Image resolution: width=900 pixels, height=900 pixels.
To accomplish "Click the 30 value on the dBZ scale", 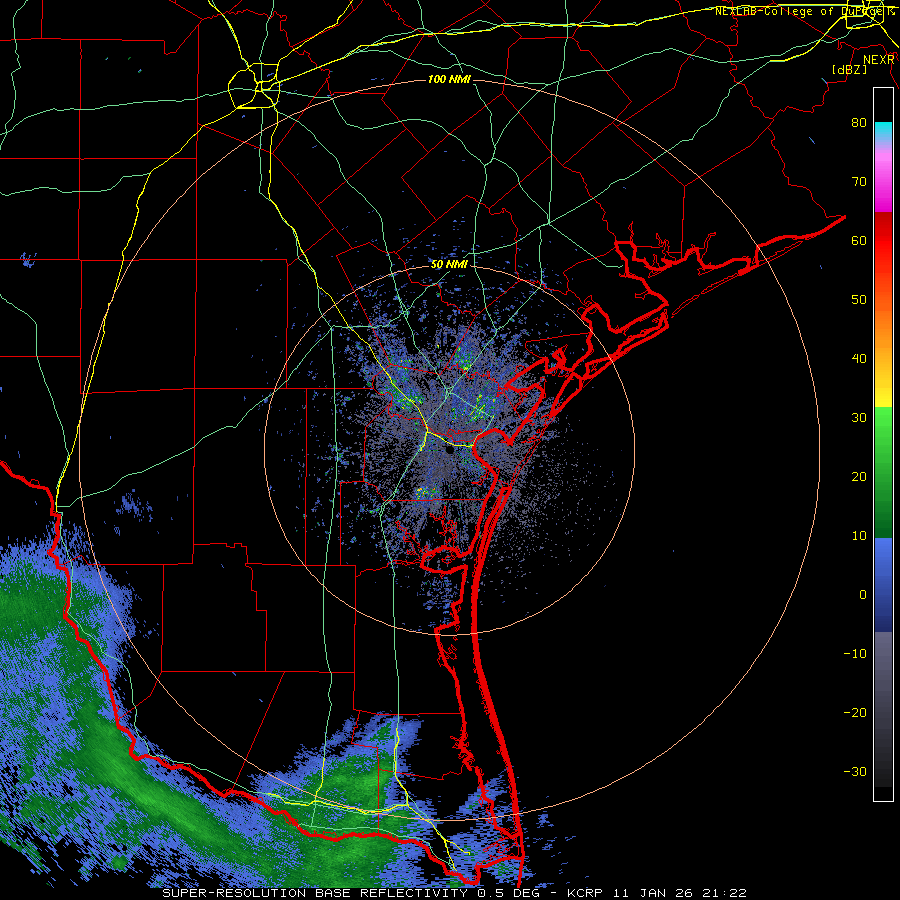I will (x=859, y=418).
